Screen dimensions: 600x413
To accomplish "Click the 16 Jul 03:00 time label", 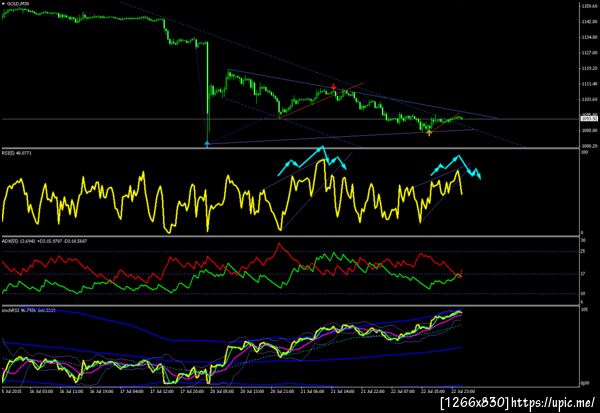I will click(41, 392).
